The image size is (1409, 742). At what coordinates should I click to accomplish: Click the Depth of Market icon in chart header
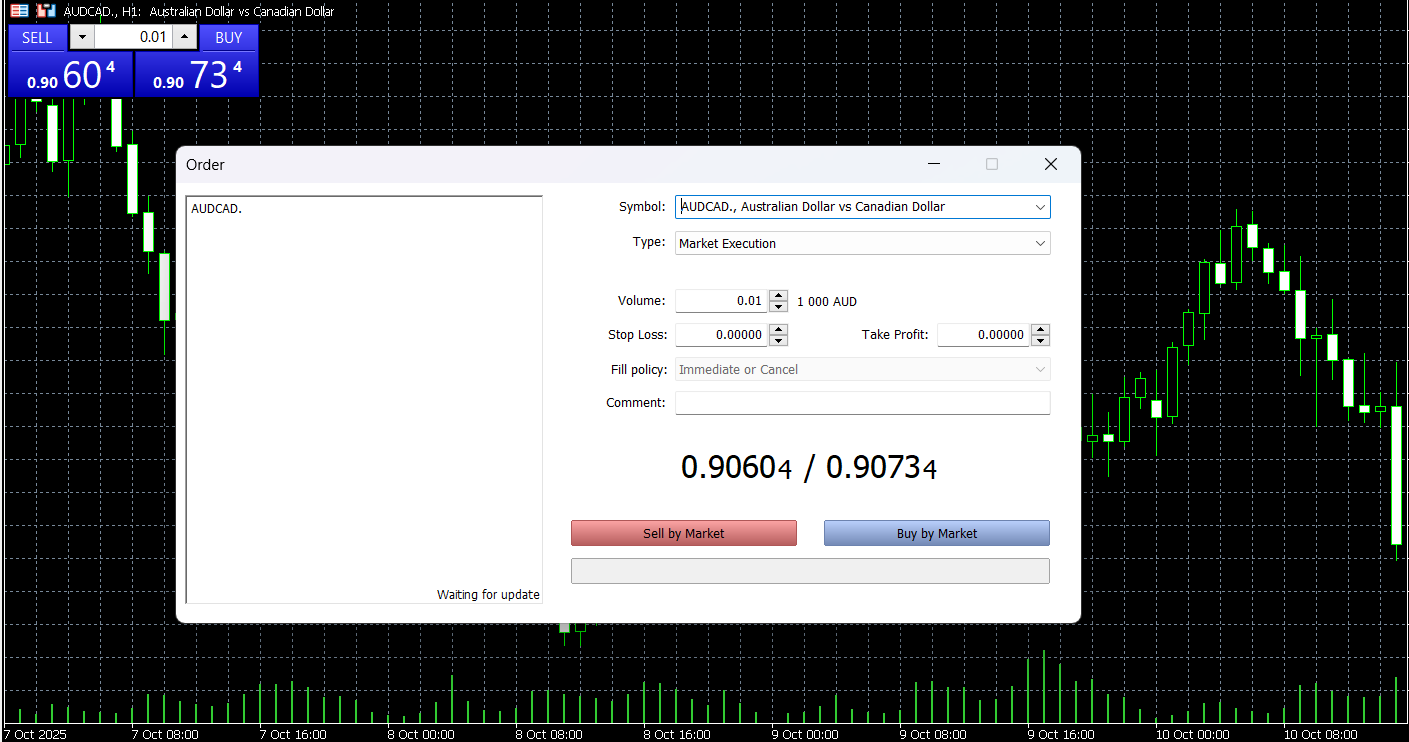click(x=46, y=11)
